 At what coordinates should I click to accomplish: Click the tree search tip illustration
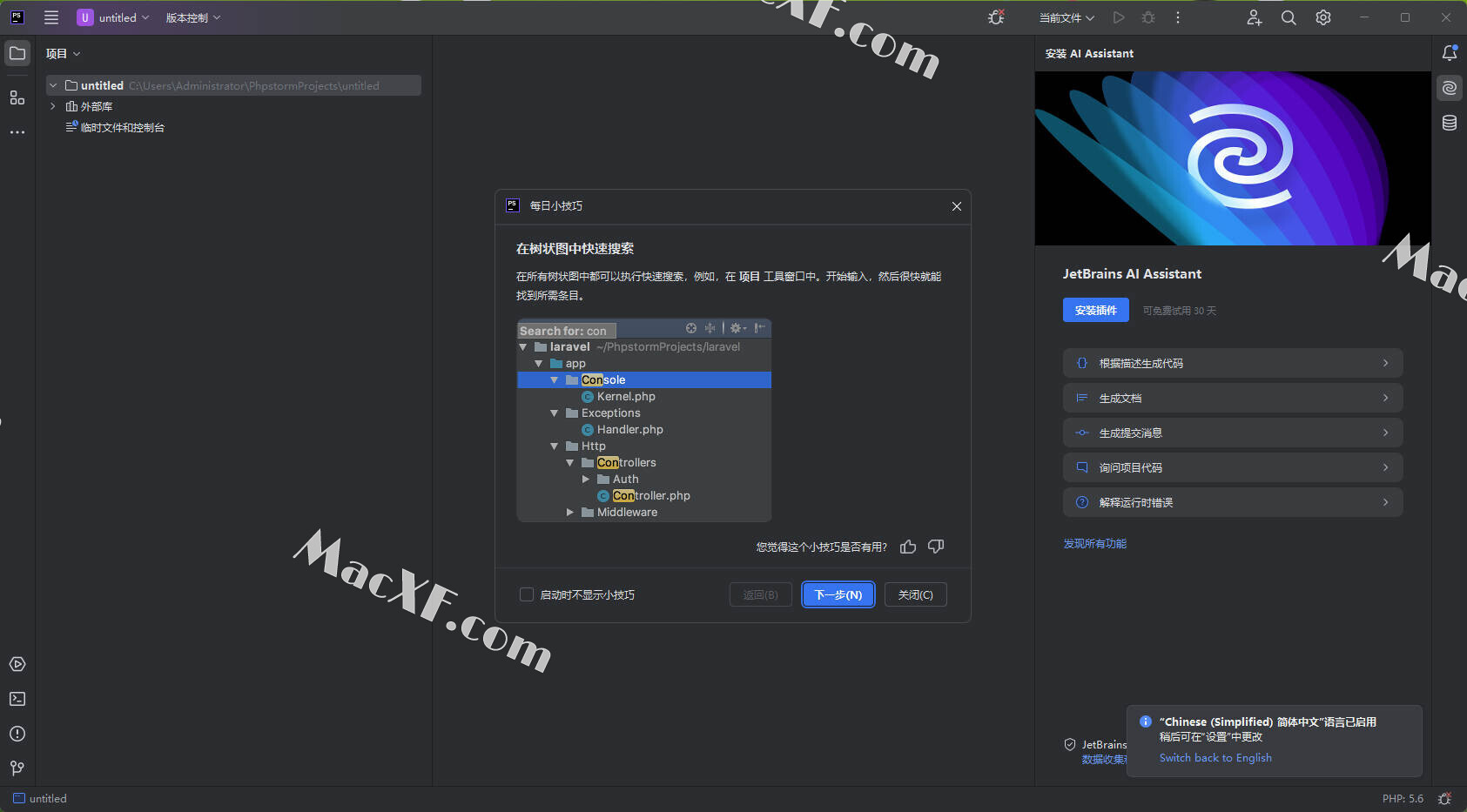(x=644, y=420)
